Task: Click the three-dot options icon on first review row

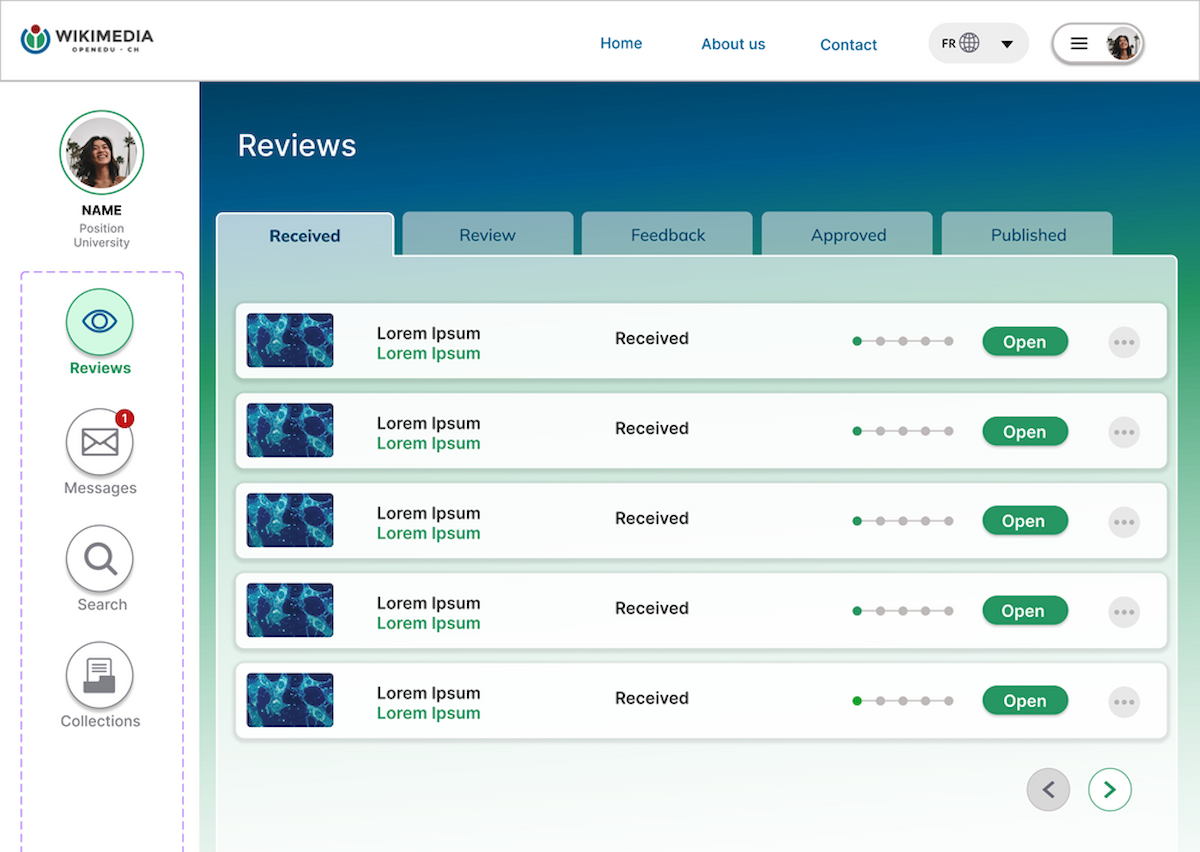Action: [1124, 342]
